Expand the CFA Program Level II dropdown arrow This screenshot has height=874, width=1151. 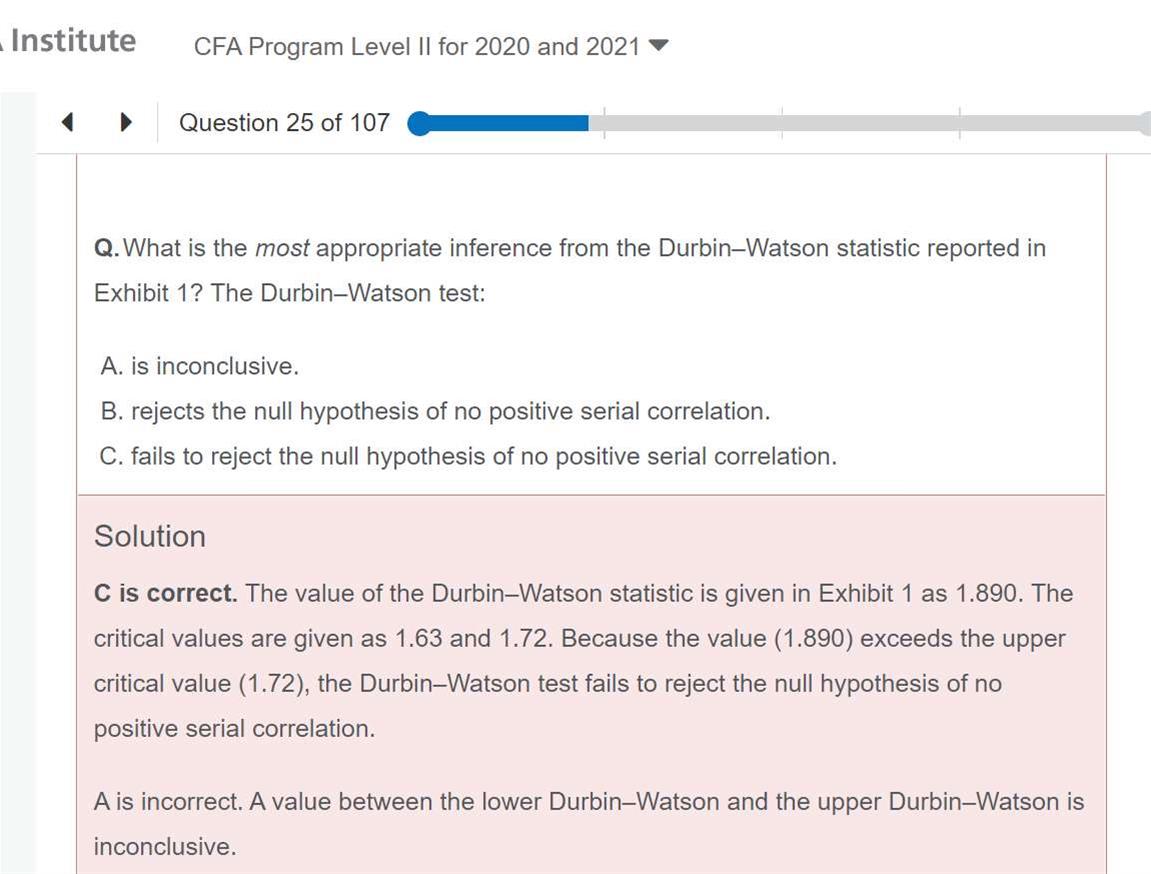(658, 46)
